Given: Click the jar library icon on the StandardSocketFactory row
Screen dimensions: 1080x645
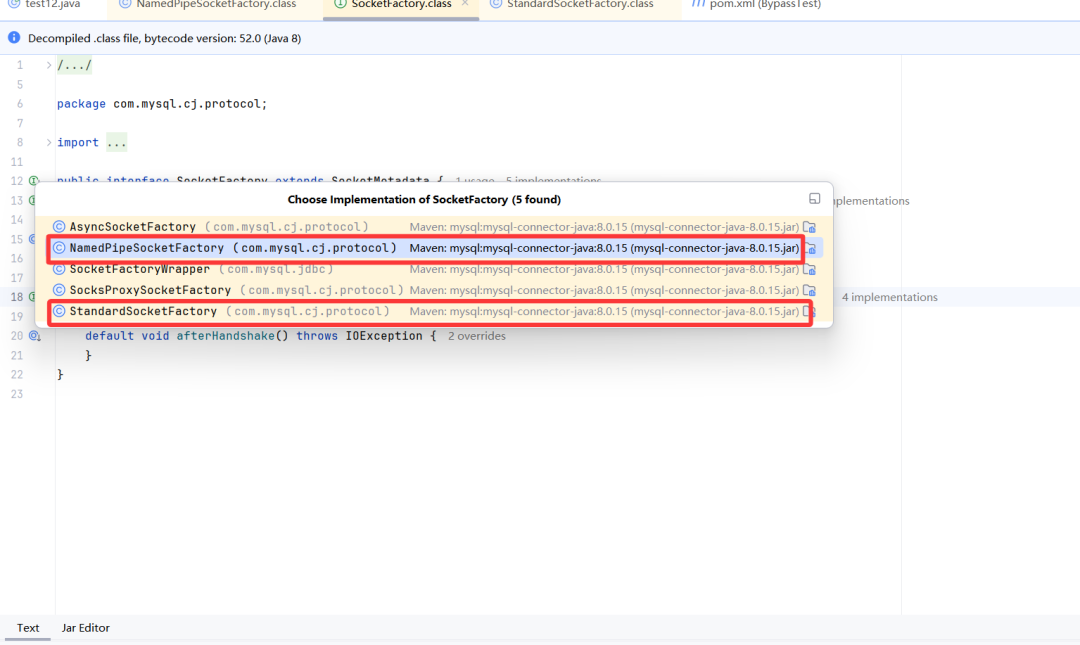Looking at the screenshot, I should pos(810,311).
